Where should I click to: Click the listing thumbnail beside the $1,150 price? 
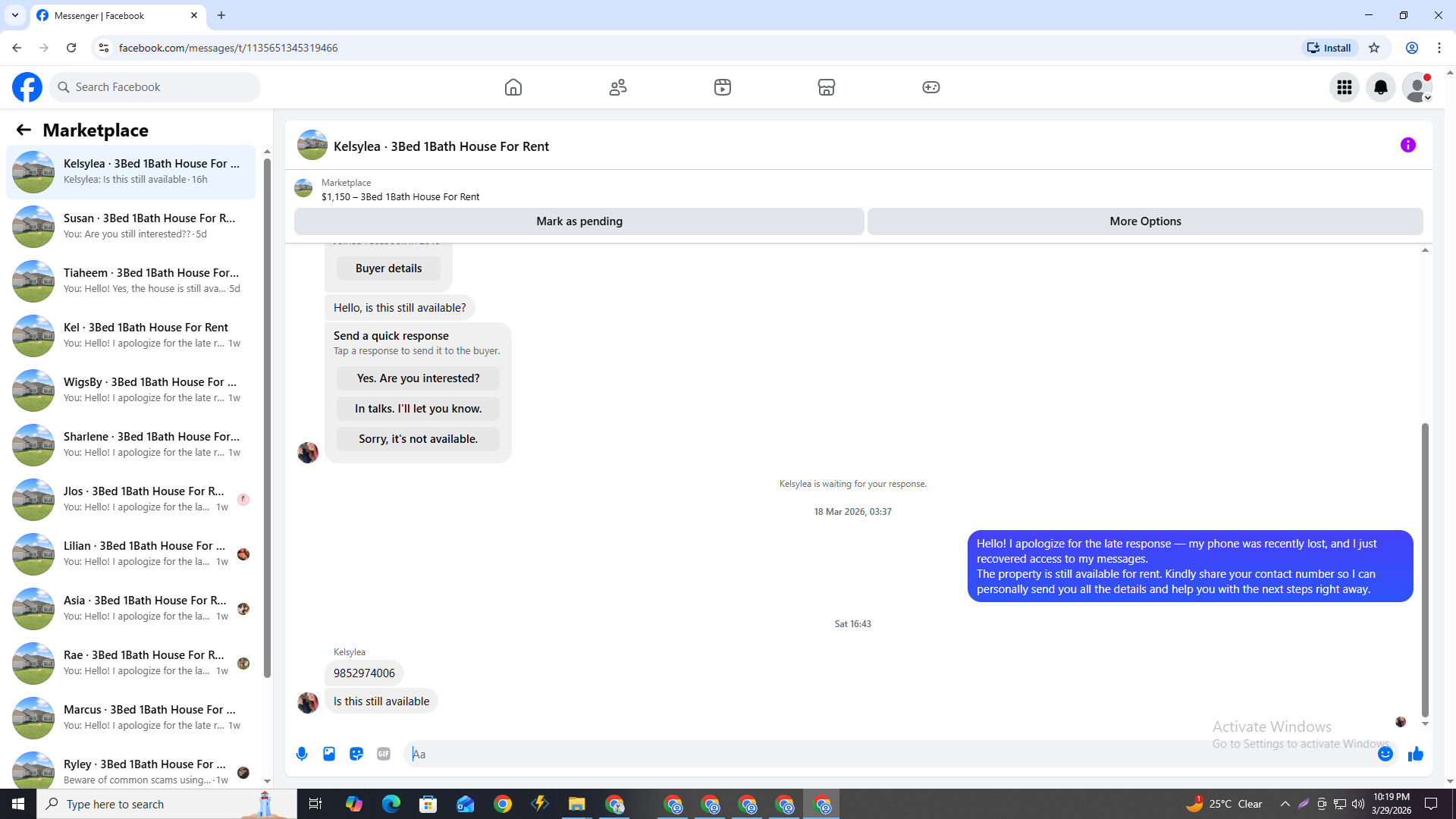point(303,188)
